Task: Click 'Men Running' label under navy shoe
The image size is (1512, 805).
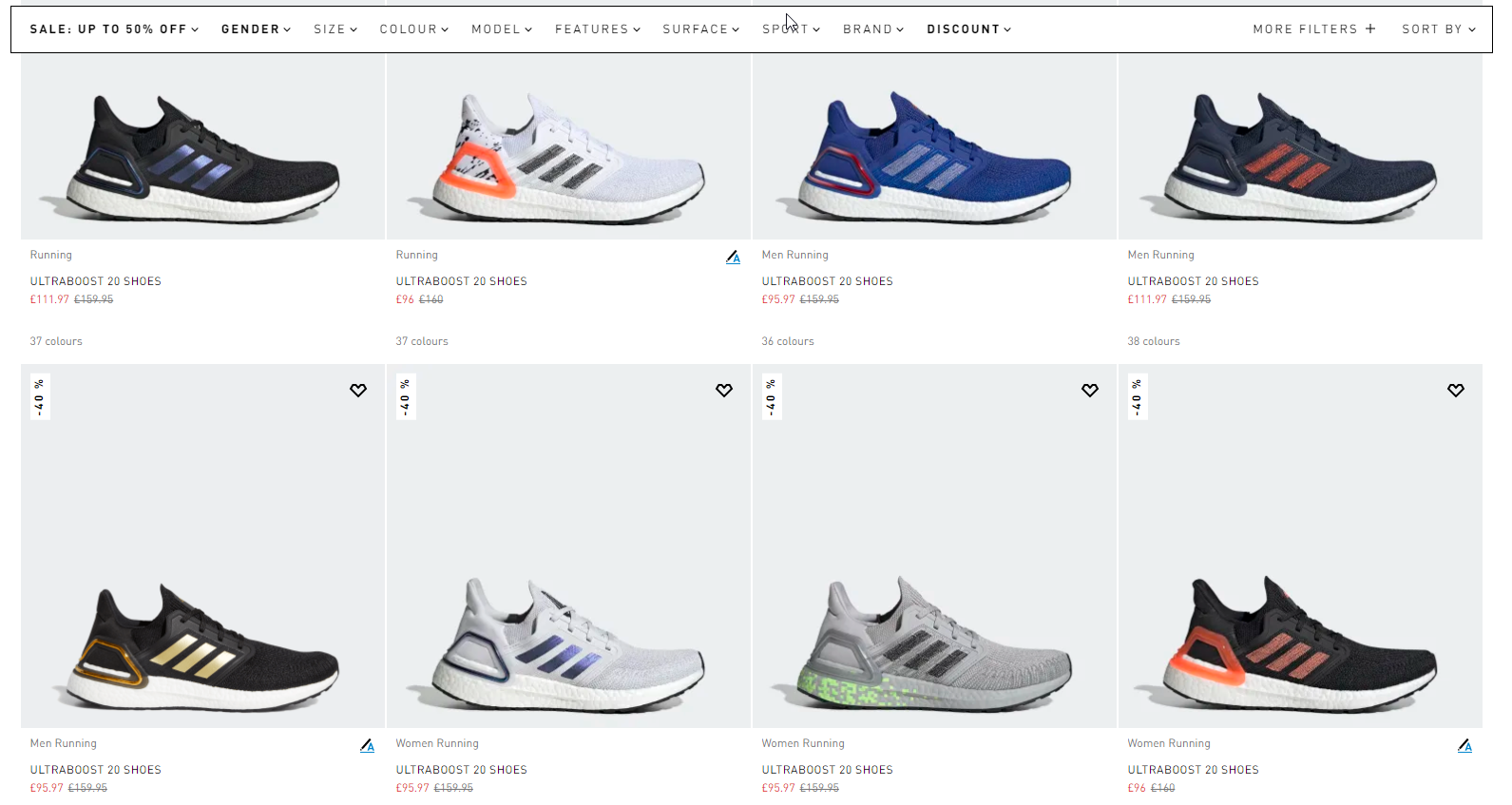Action: pyautogui.click(x=1161, y=255)
